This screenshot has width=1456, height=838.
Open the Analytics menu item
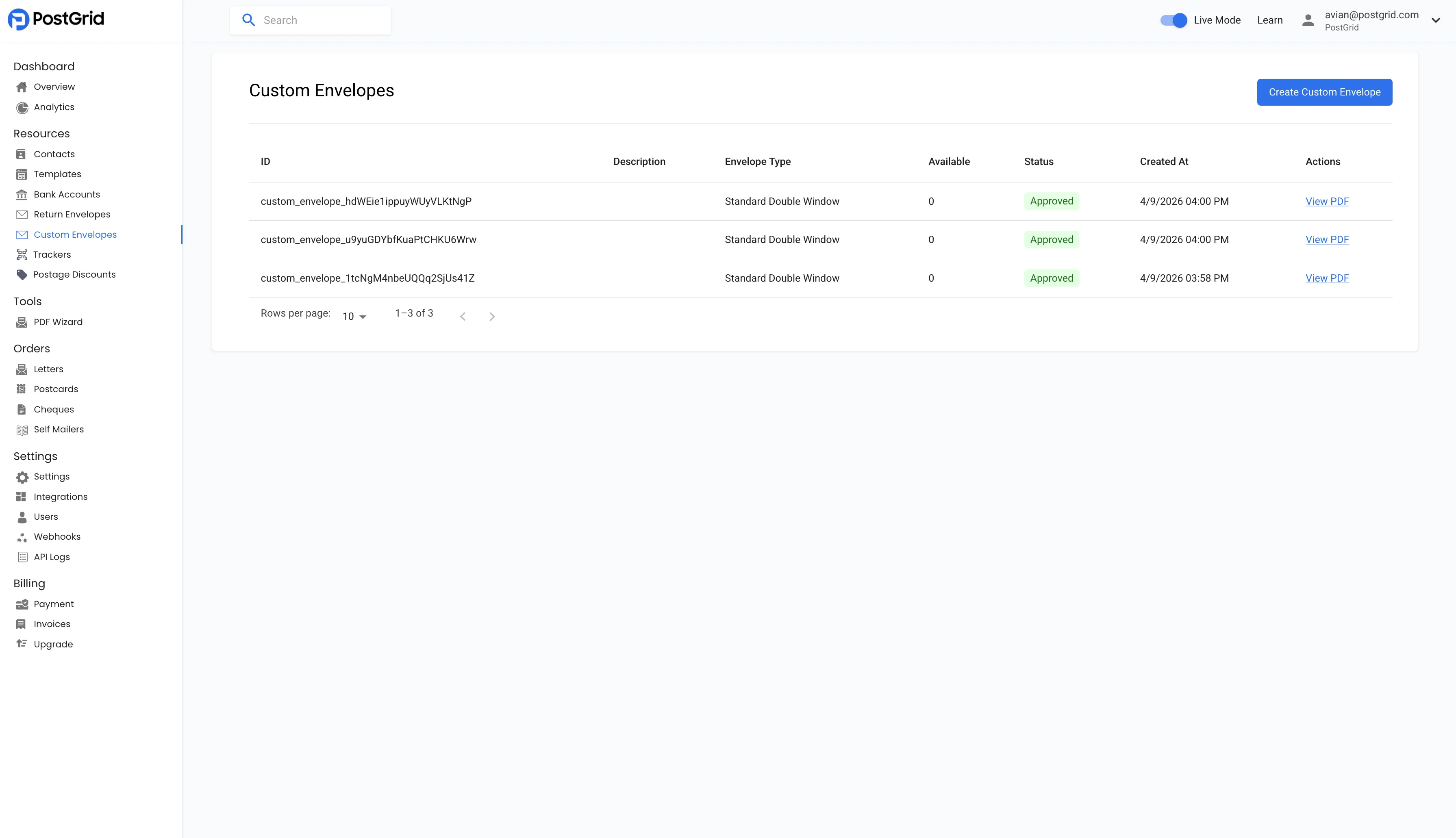pos(54,107)
